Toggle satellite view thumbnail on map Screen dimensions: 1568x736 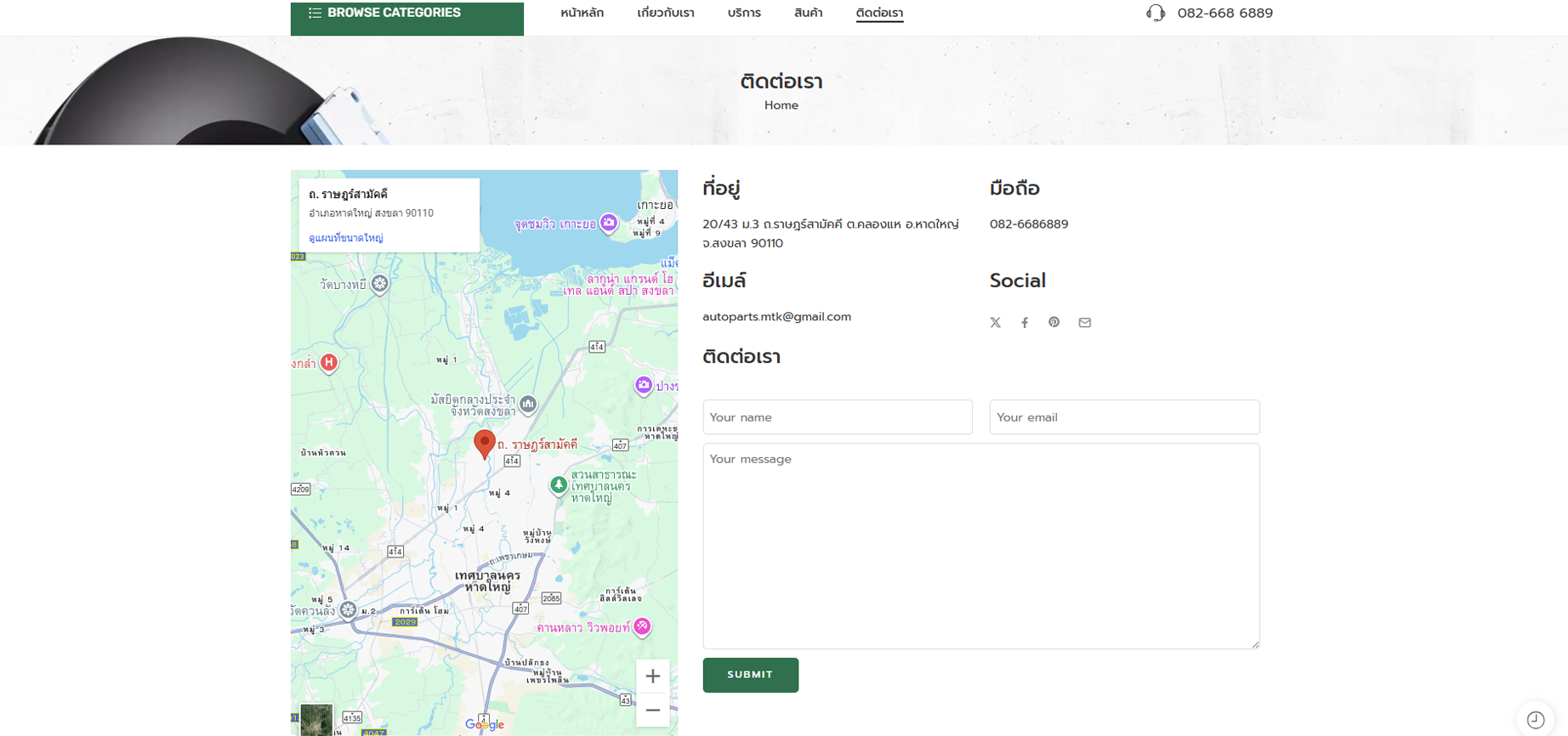316,720
